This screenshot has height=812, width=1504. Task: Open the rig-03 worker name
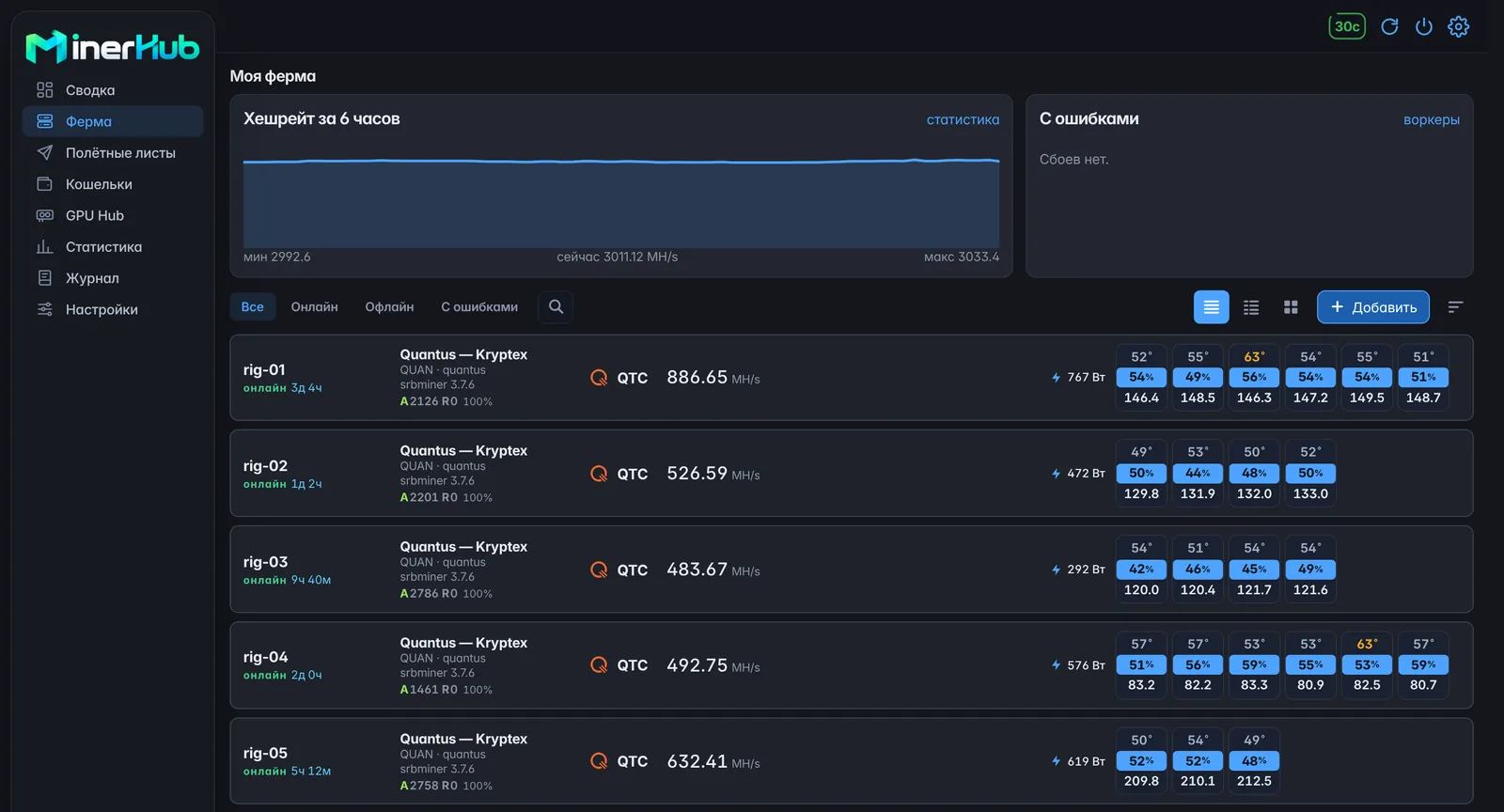coord(265,562)
